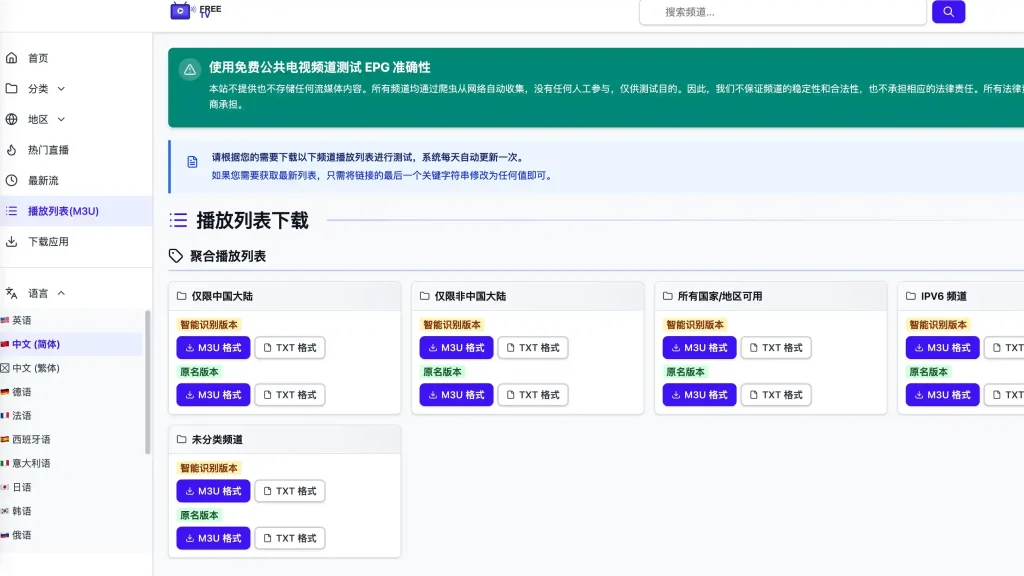
Task: Click the warning triangle icon in the green banner
Action: (189, 69)
